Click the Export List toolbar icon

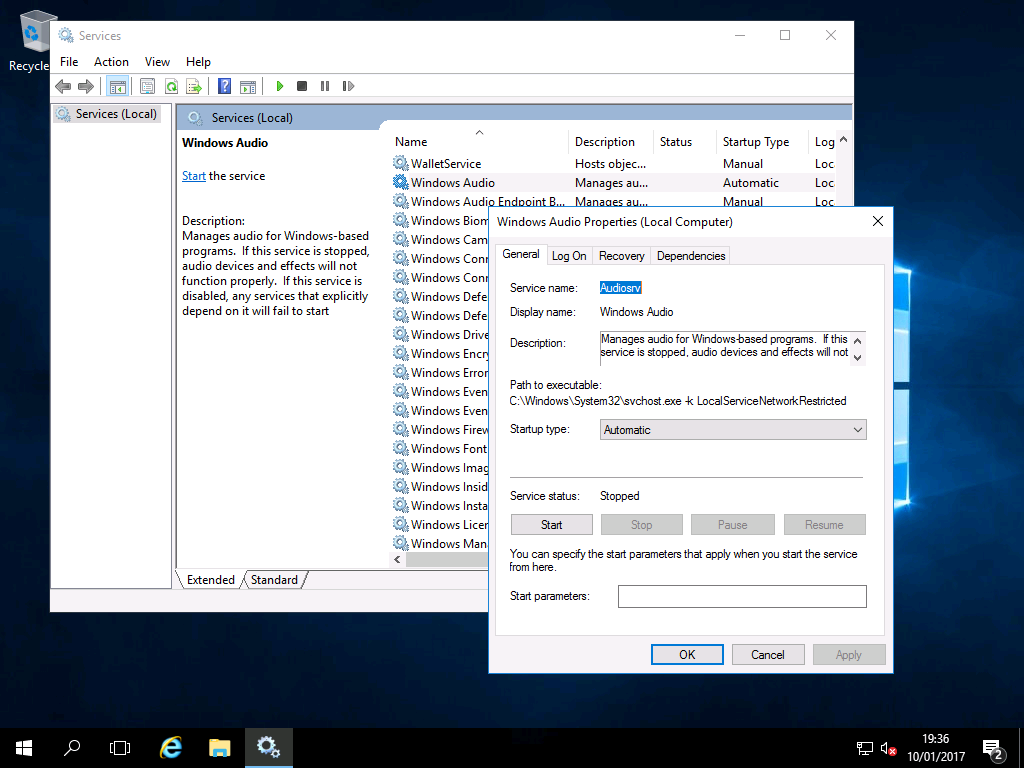pyautogui.click(x=194, y=86)
